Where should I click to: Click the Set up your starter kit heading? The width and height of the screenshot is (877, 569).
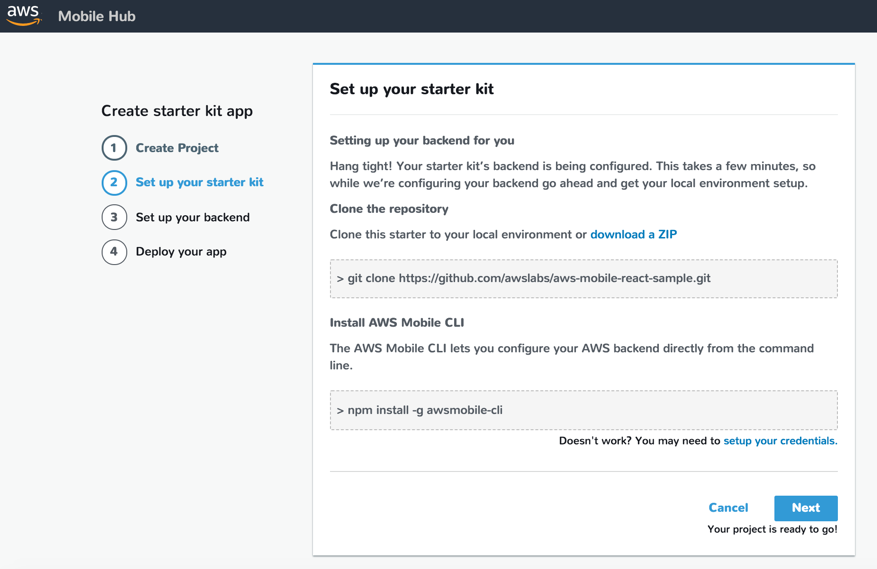pos(411,89)
